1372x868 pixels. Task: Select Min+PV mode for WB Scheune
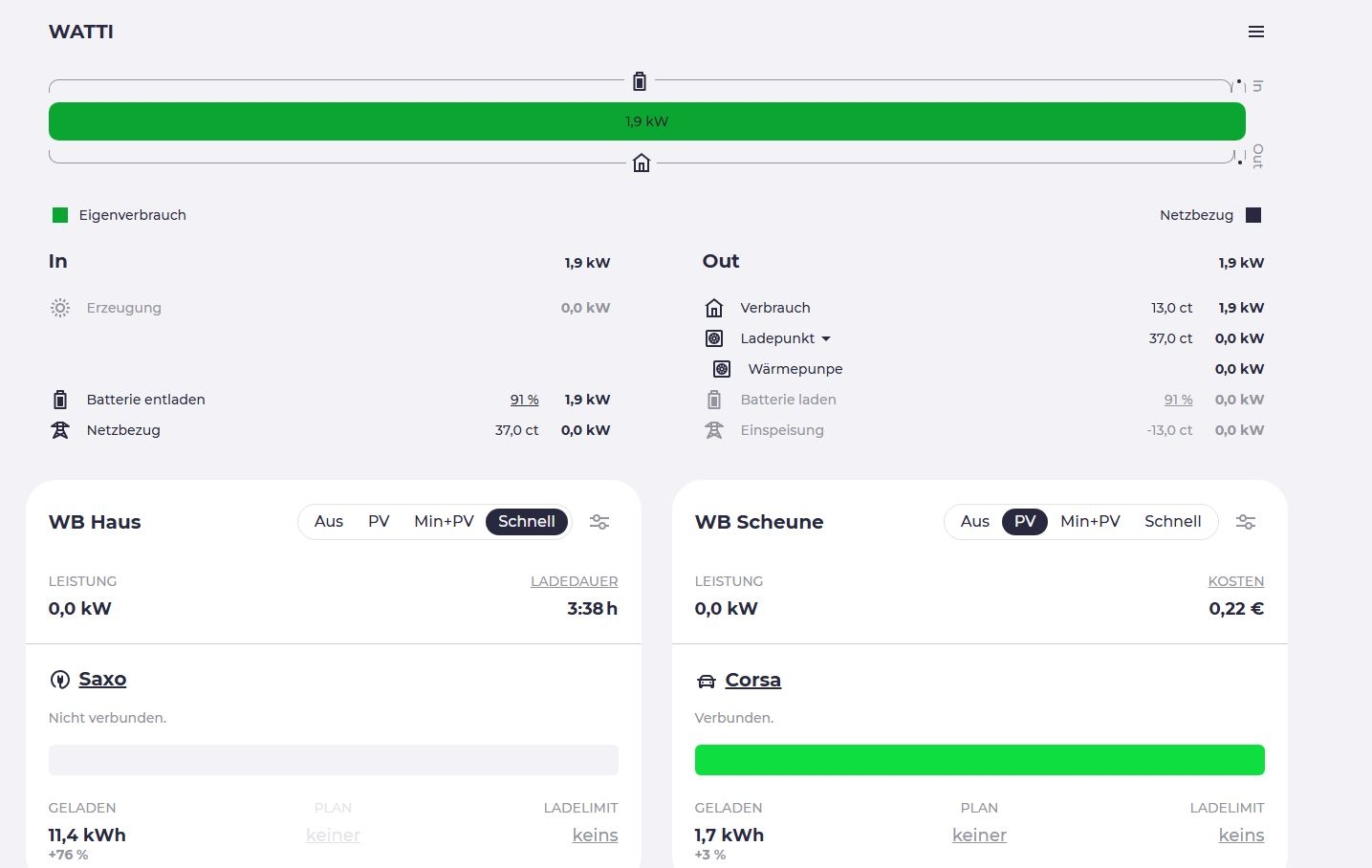pos(1090,522)
